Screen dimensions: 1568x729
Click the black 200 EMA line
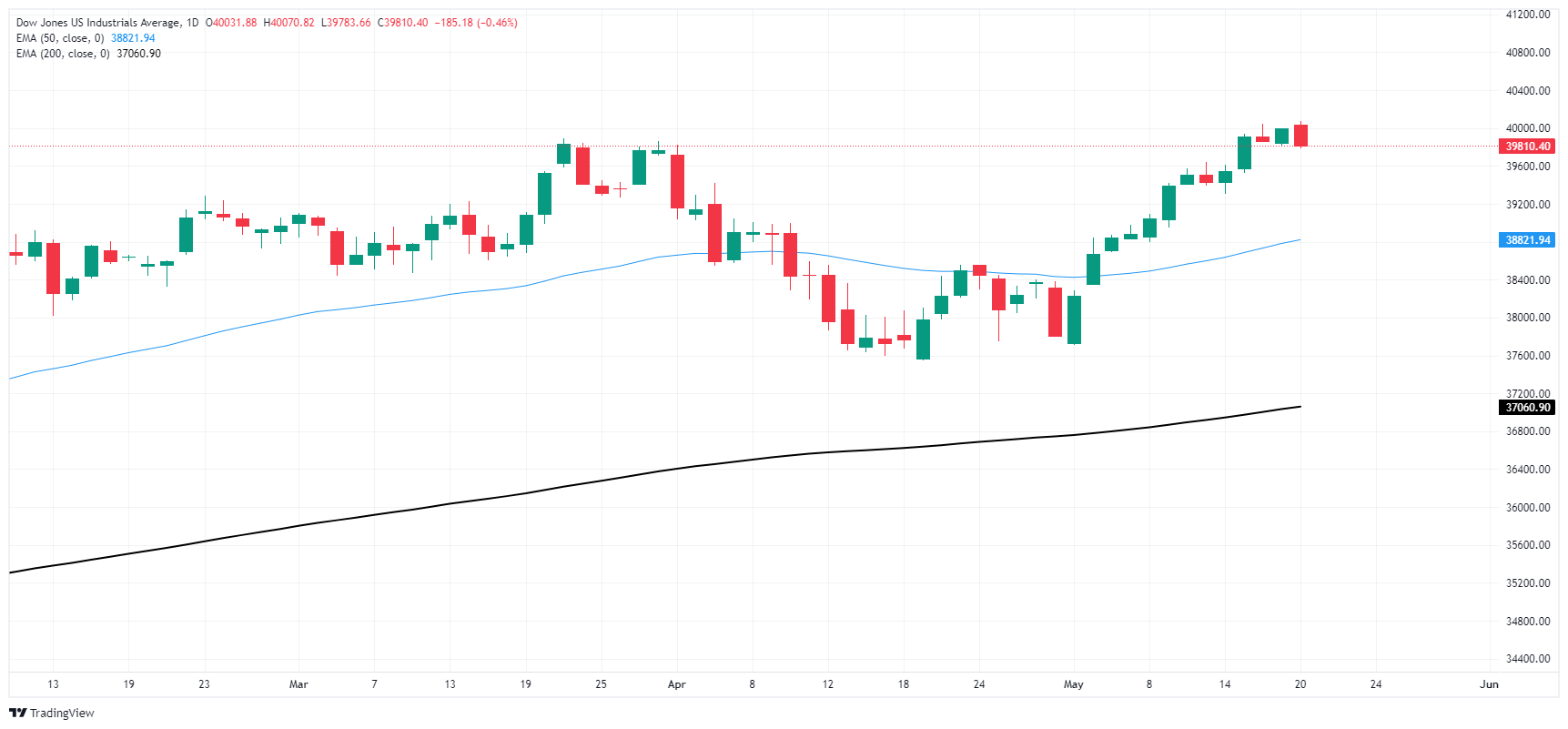(637, 475)
